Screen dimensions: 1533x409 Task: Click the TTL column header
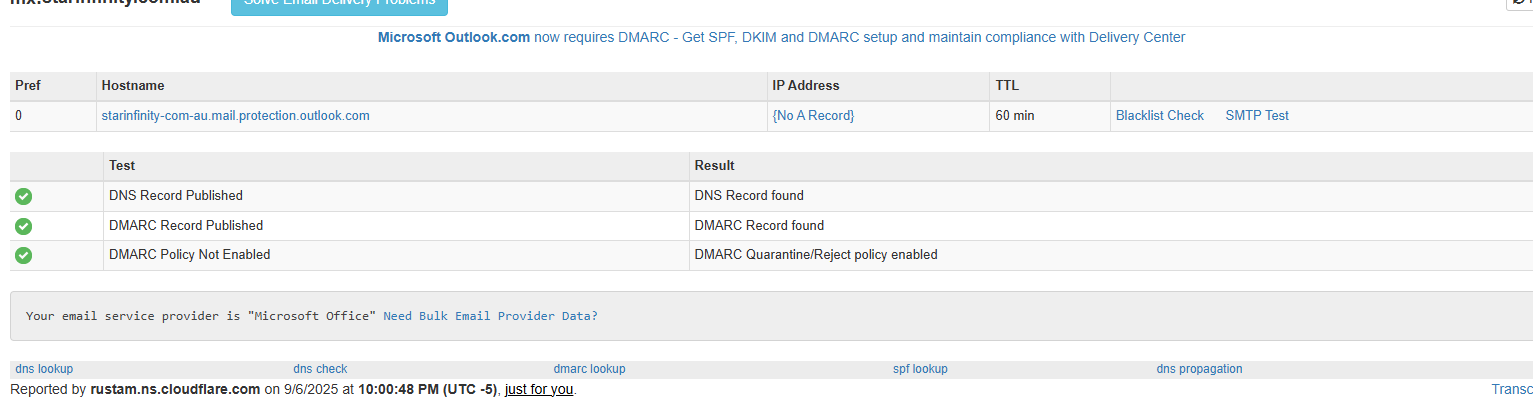pos(1007,86)
